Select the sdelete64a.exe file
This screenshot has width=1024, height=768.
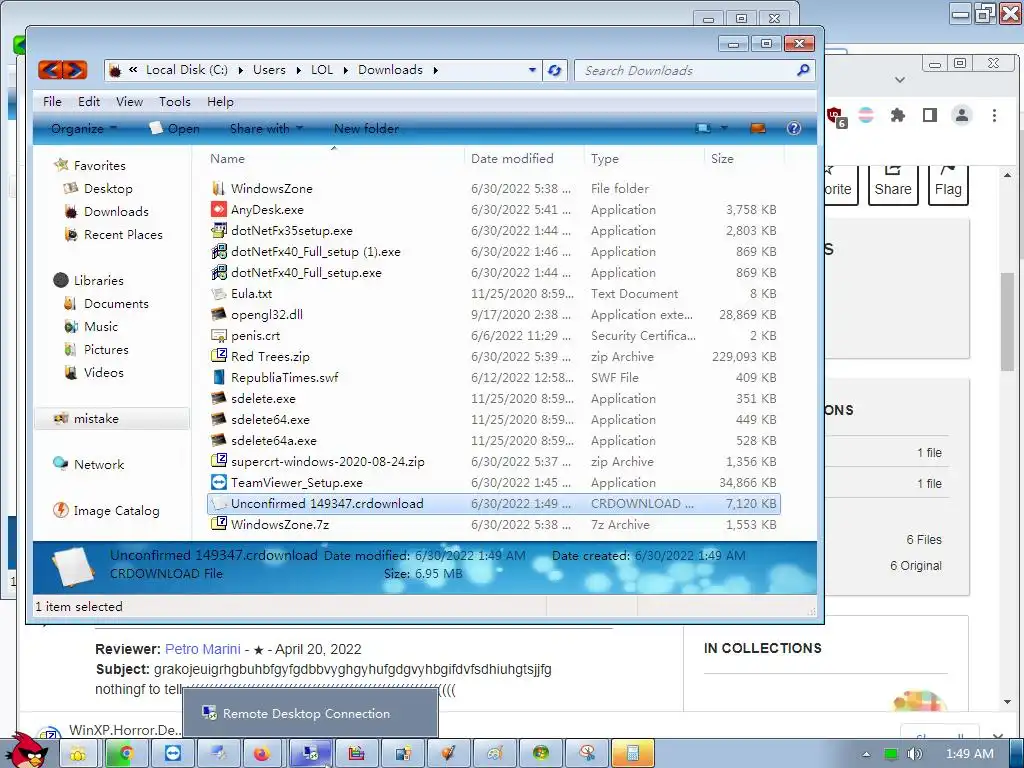coord(274,441)
